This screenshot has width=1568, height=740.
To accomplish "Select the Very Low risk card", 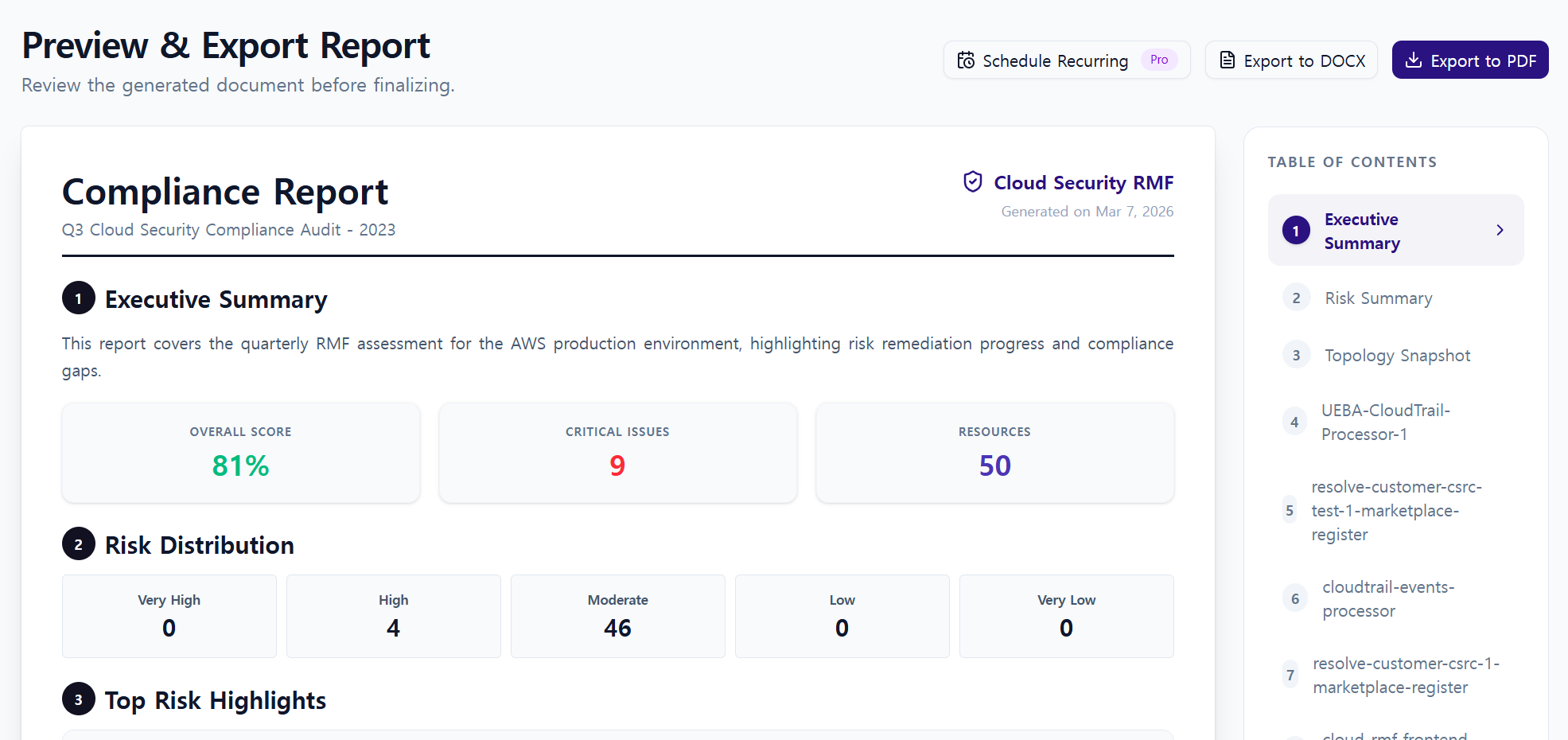I will coord(1067,616).
